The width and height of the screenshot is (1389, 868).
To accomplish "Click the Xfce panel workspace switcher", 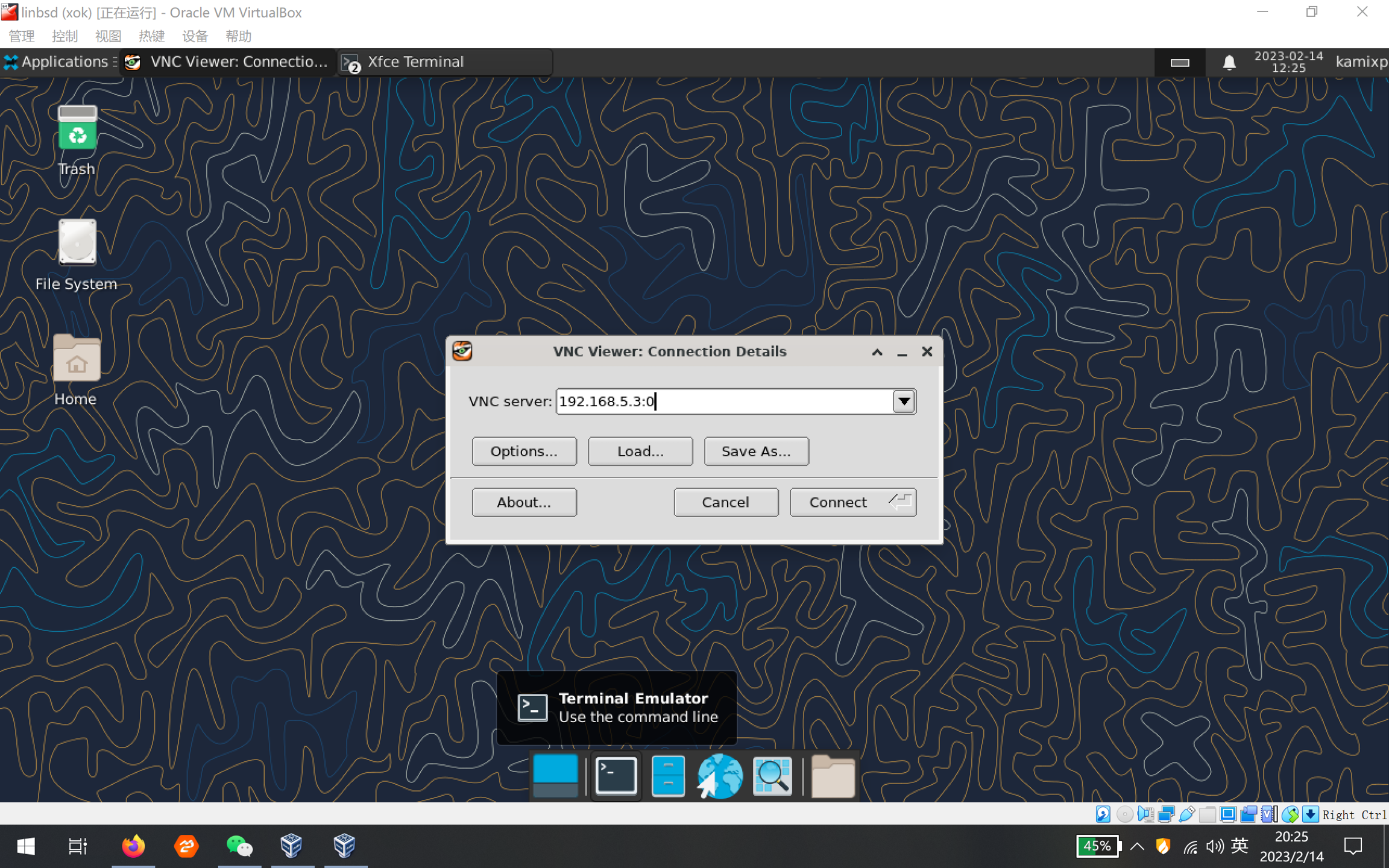I will tap(1180, 62).
